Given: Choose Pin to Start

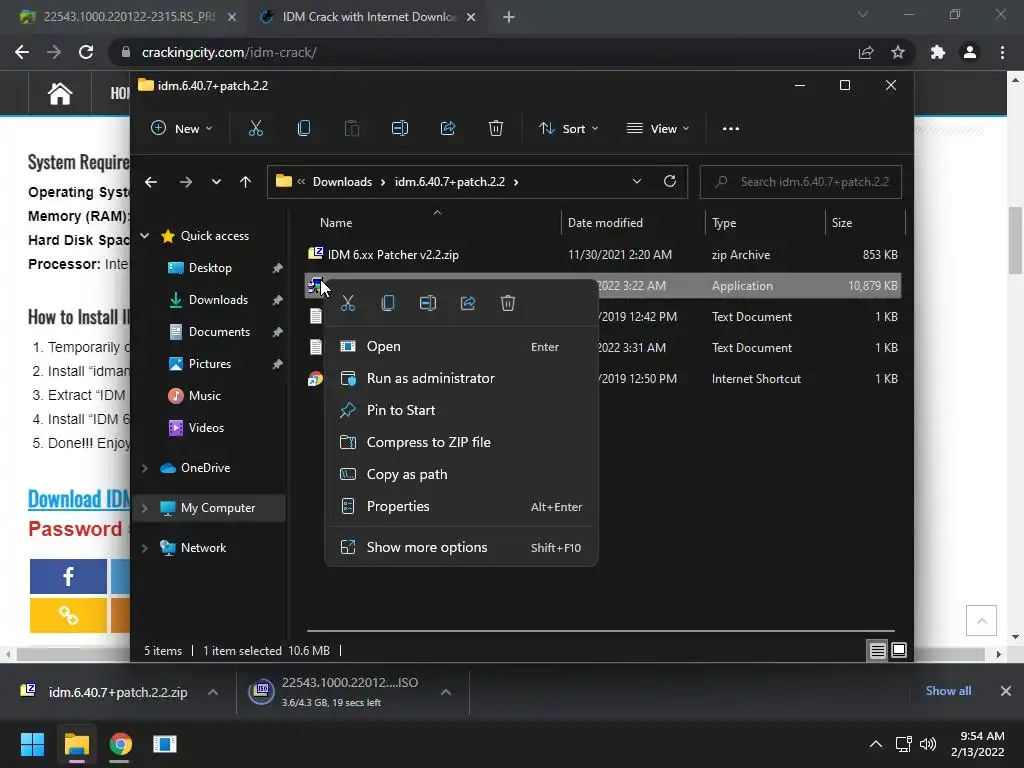Looking at the screenshot, I should 461,410.
